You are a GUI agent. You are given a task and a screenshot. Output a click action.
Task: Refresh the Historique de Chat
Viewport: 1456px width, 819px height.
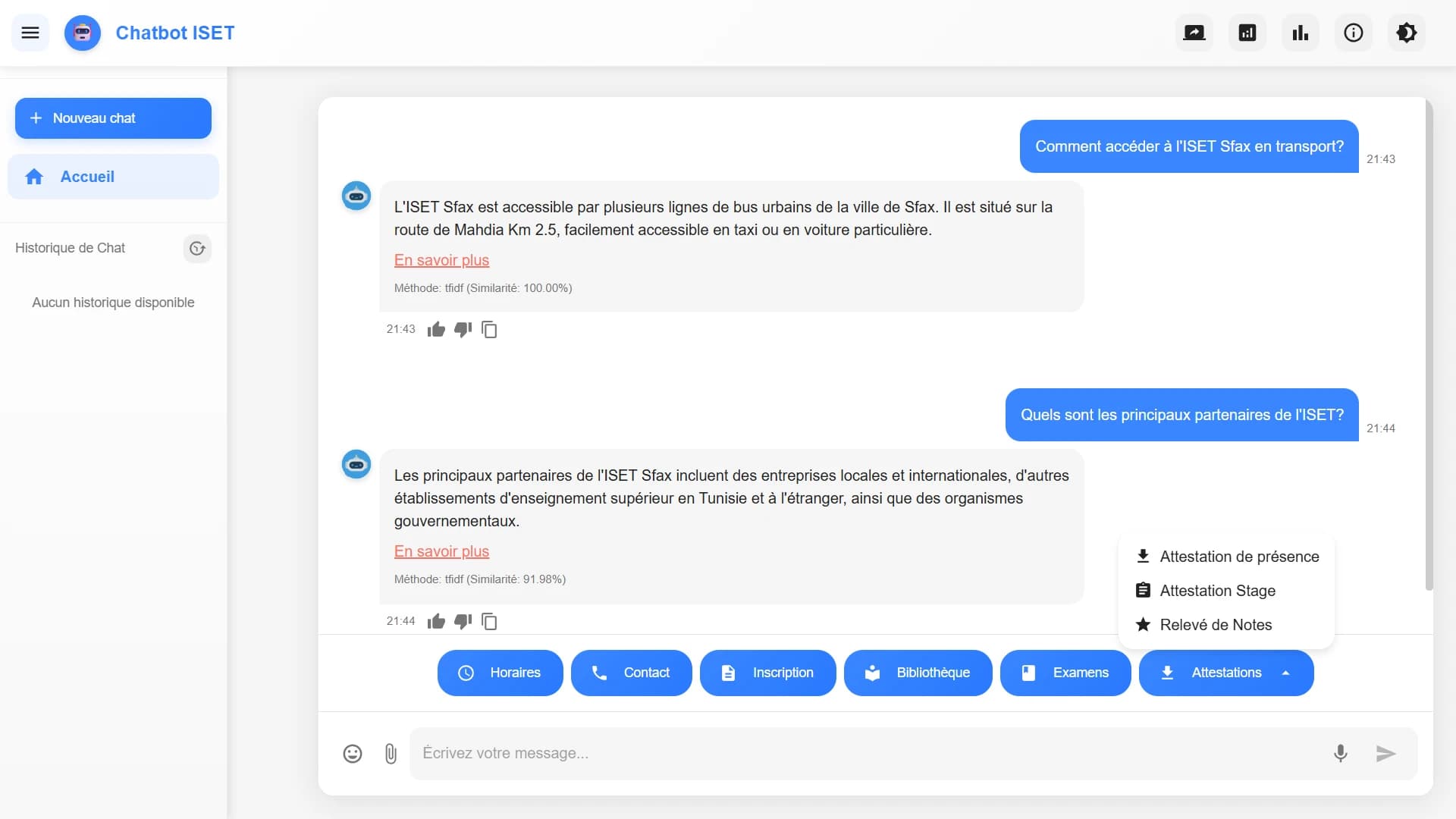pos(197,248)
